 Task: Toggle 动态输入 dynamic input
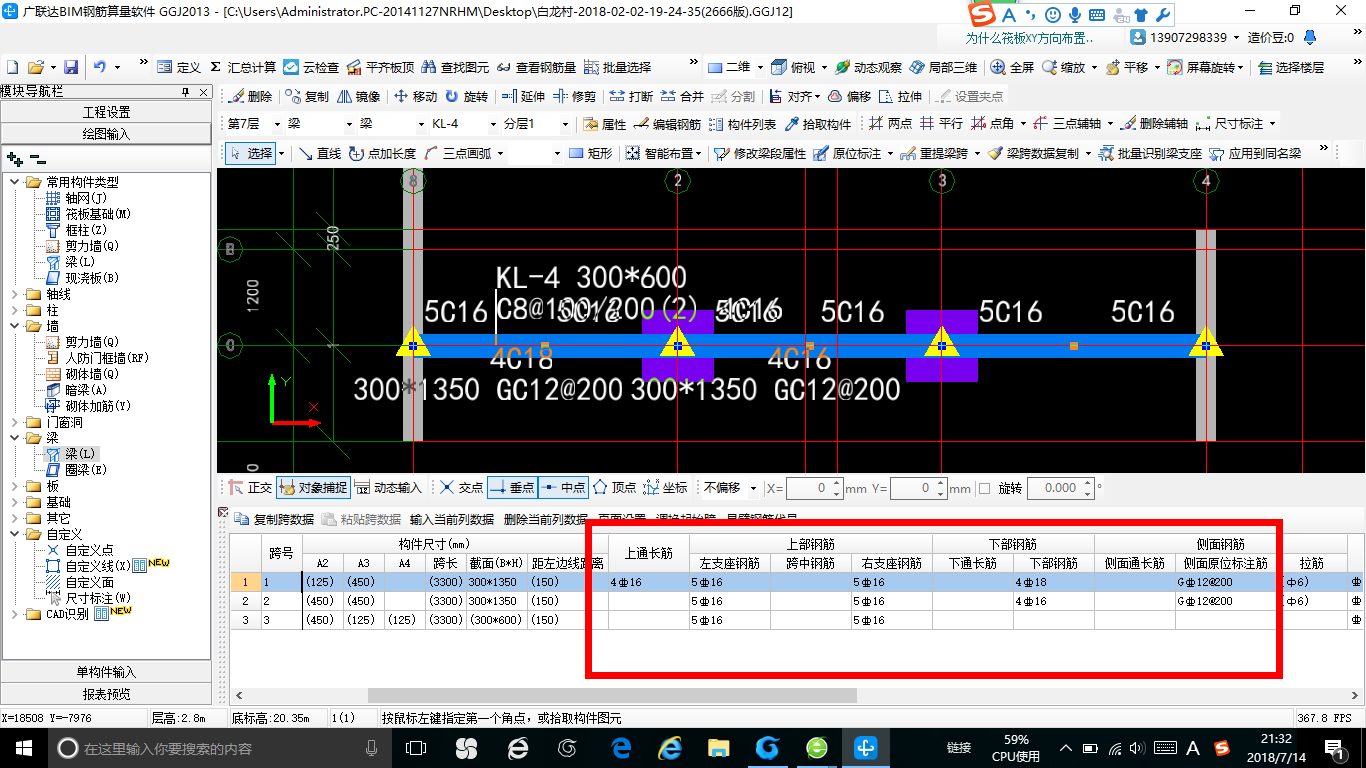point(388,488)
